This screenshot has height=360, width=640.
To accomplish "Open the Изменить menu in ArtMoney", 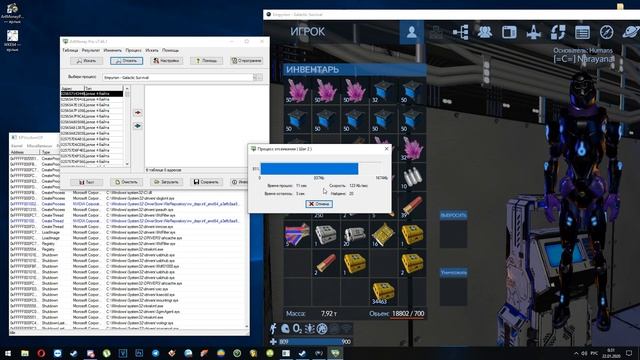I will pyautogui.click(x=113, y=50).
